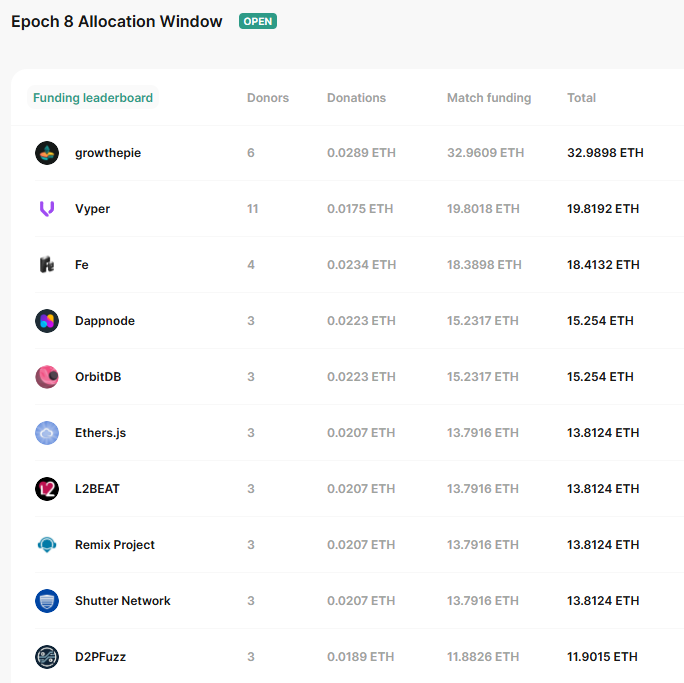Screen dimensions: 684x683
Task: Click D2PFuzz donations 0.0189 ETH
Action: (x=361, y=657)
